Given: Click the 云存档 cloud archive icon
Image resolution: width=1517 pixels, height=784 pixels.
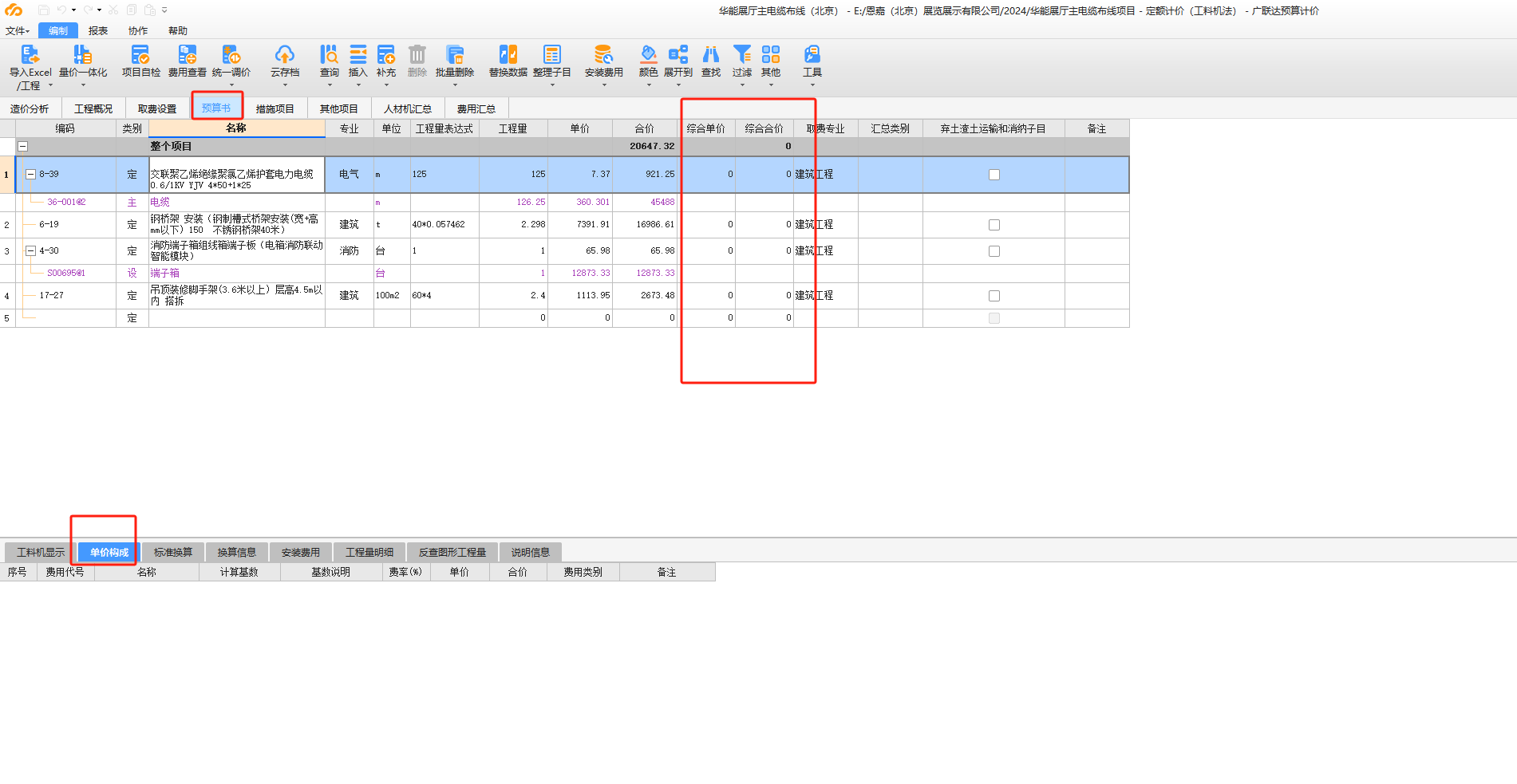Looking at the screenshot, I should click(285, 54).
